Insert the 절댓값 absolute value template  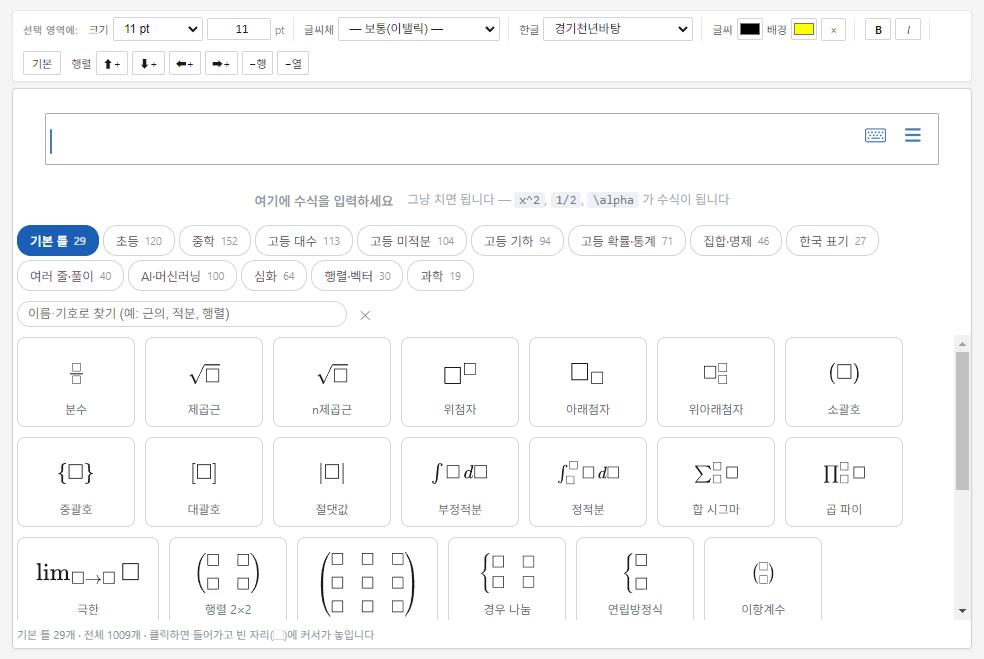332,482
